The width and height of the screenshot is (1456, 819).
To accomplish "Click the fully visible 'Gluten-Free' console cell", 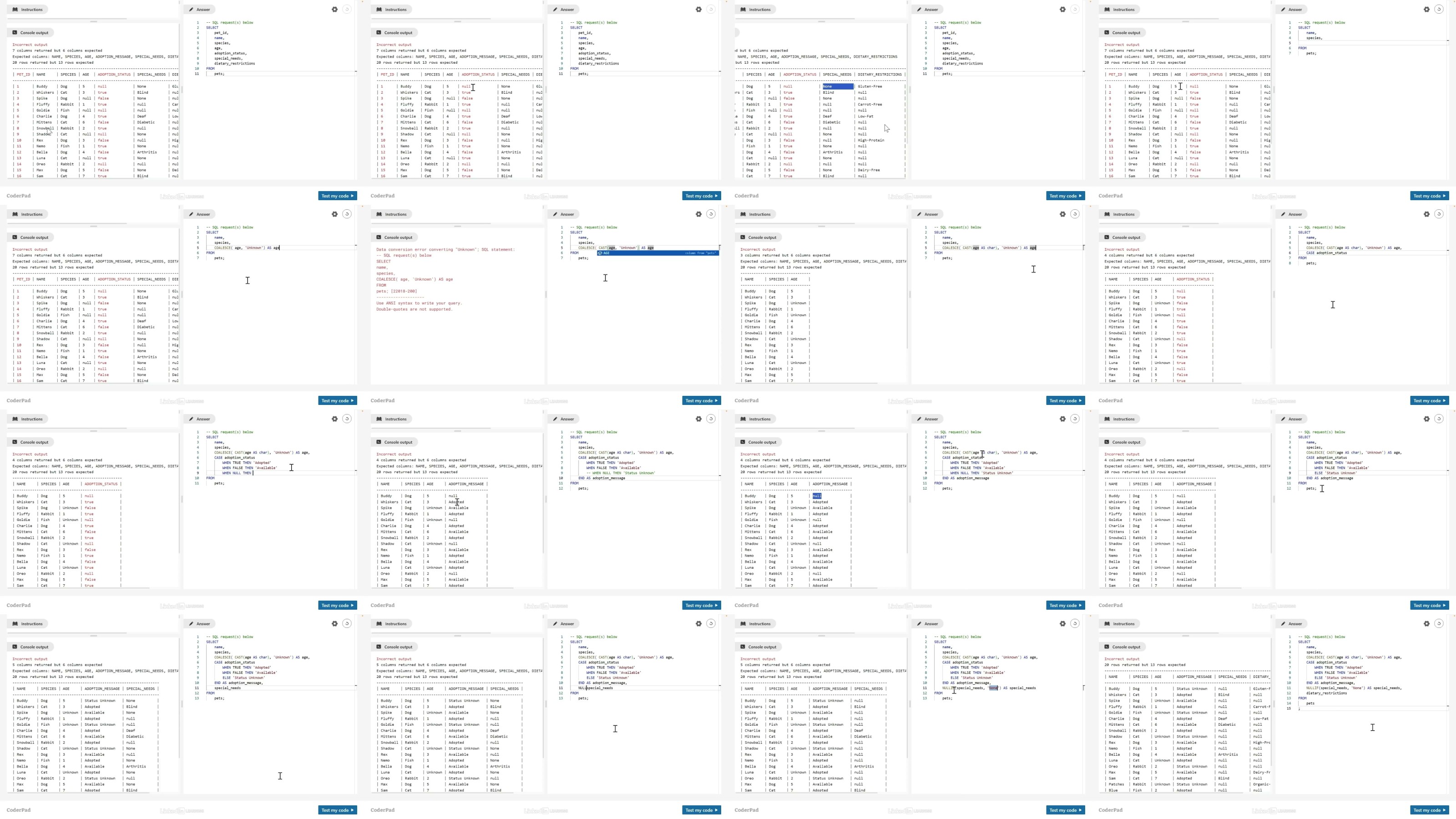I will point(870,86).
